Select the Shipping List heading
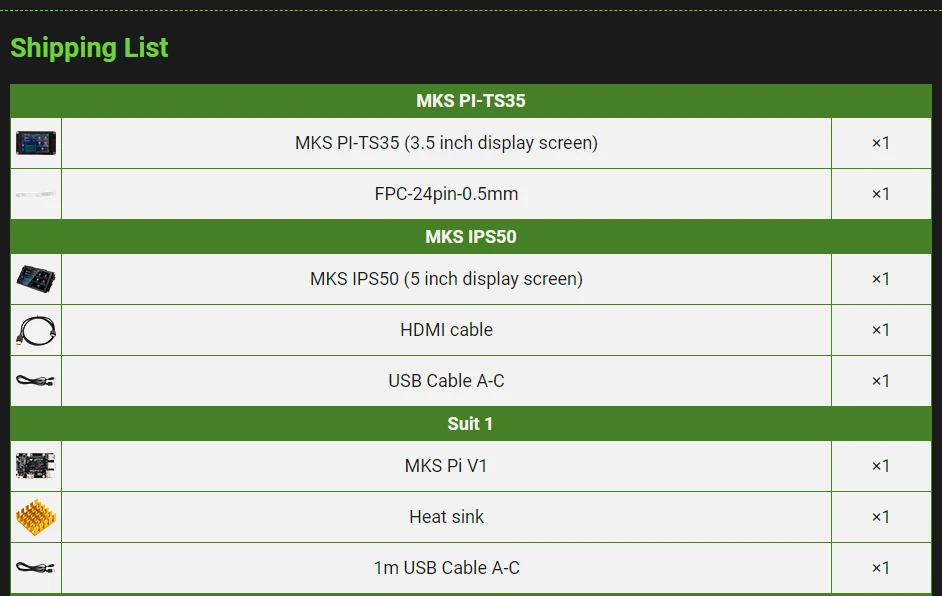This screenshot has width=942, height=596. click(89, 48)
